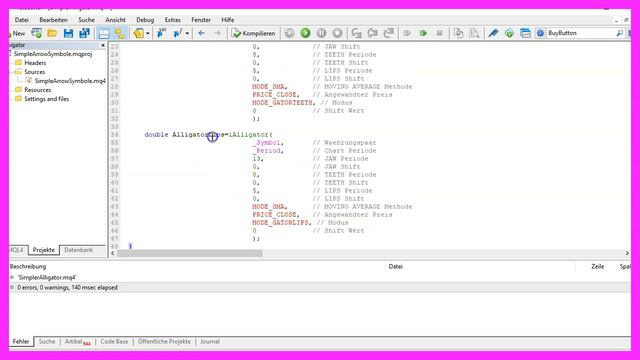Viewport: 640px width, 360px height.
Task: Click the Beschreibung column header
Action: [x=28, y=267]
